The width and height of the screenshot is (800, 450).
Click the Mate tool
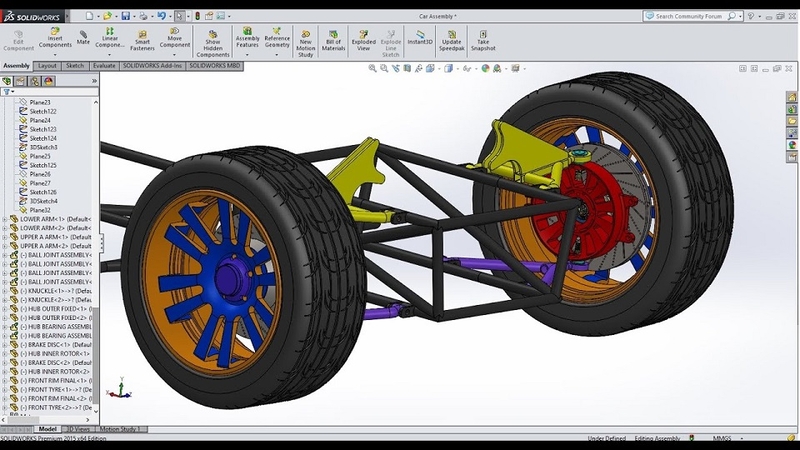pyautogui.click(x=83, y=38)
